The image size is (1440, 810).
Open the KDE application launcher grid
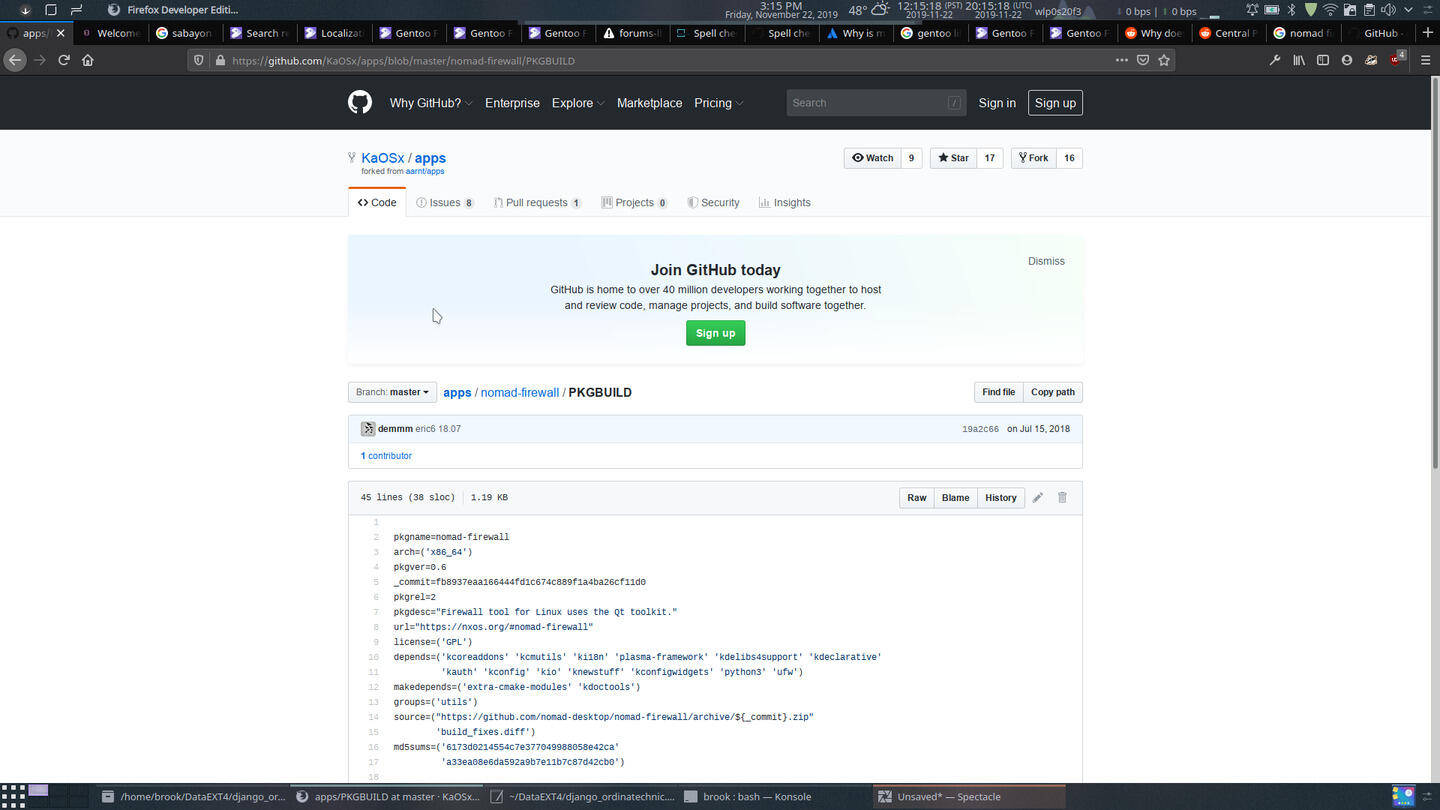coord(12,797)
